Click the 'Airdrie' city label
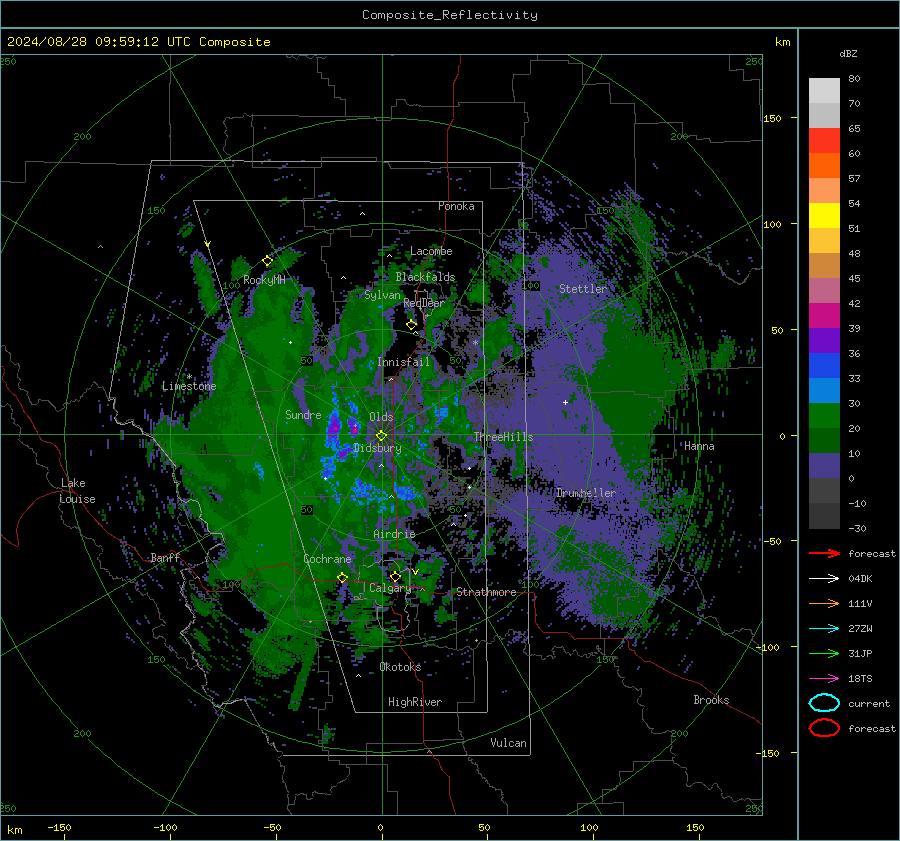This screenshot has height=841, width=900. (x=394, y=534)
